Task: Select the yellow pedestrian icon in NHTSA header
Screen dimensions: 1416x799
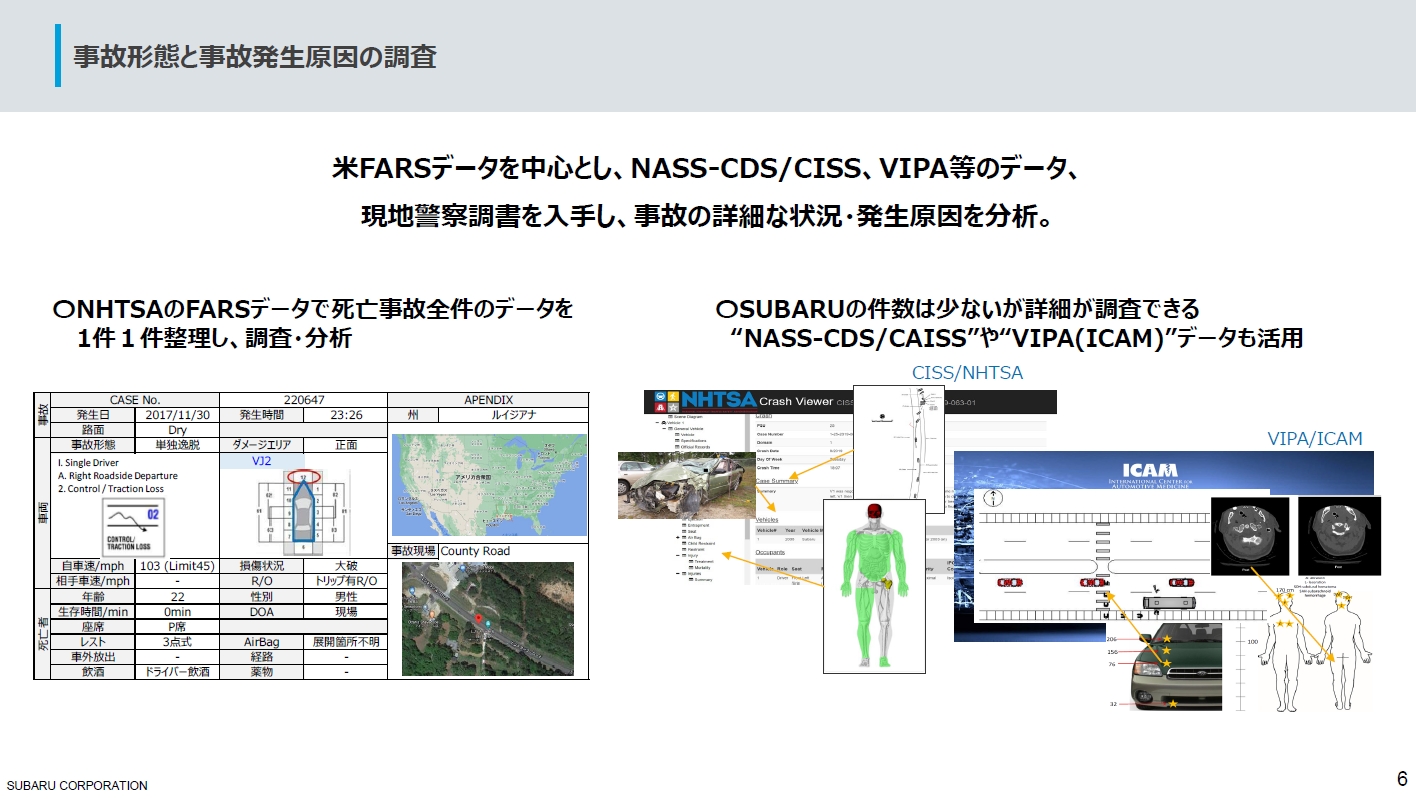Action: (673, 396)
